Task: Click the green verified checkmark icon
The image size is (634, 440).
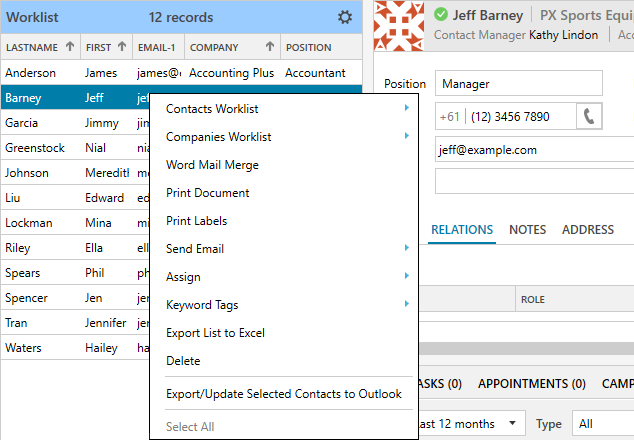Action: pyautogui.click(x=442, y=15)
